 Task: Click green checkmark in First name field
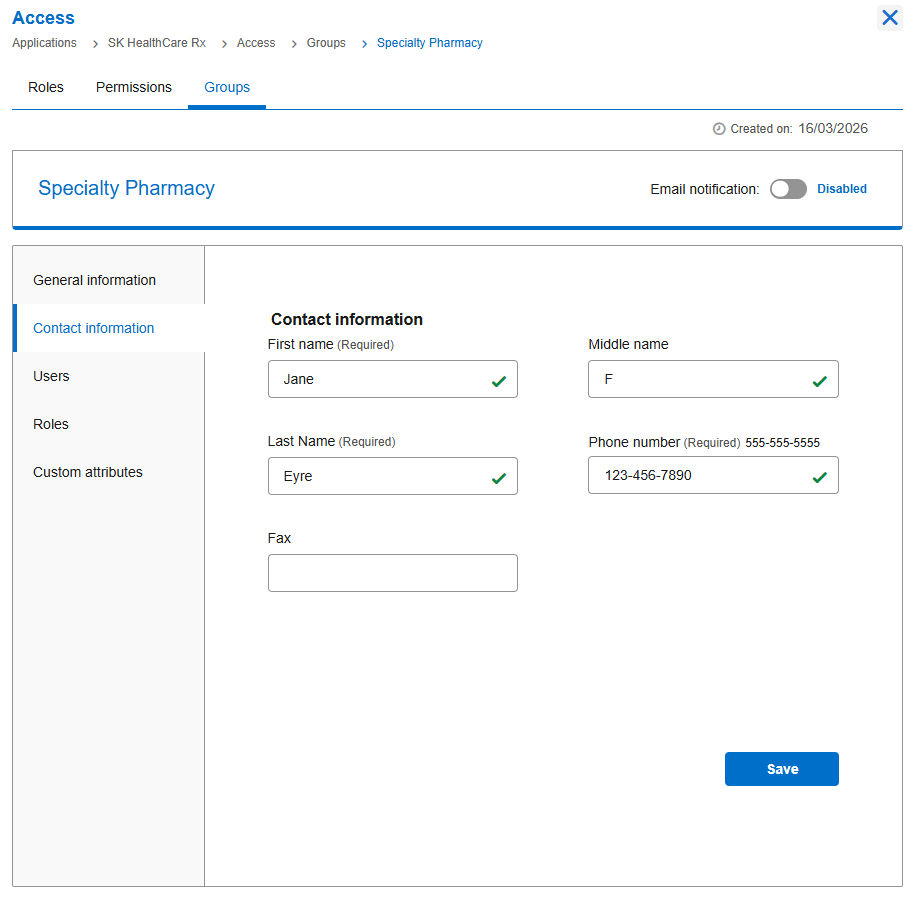498,382
